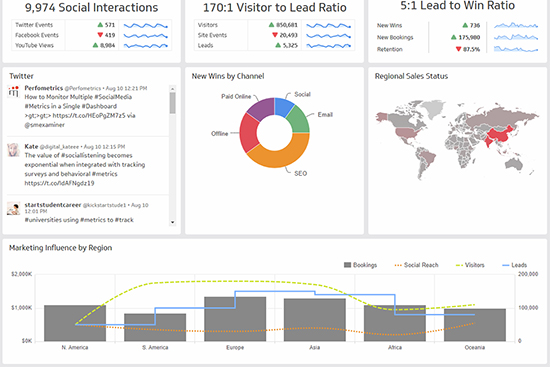550x367 pixels.
Task: Click the 'SEO' donut chart label
Action: (x=301, y=173)
